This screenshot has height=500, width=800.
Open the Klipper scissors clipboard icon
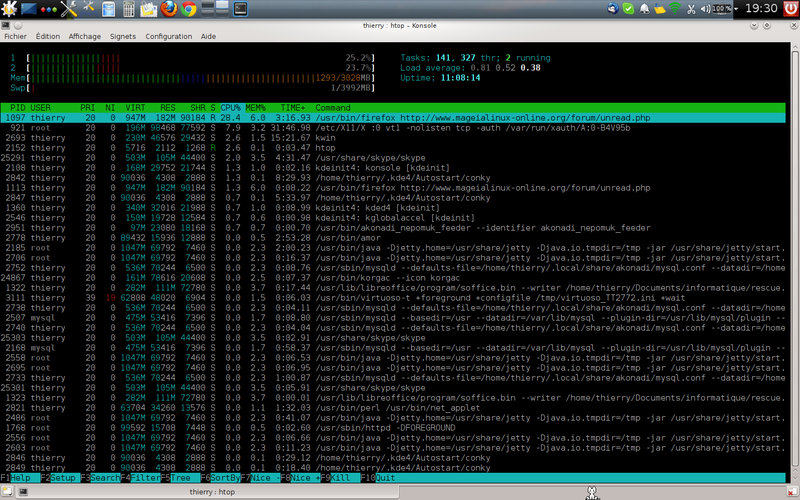point(691,9)
